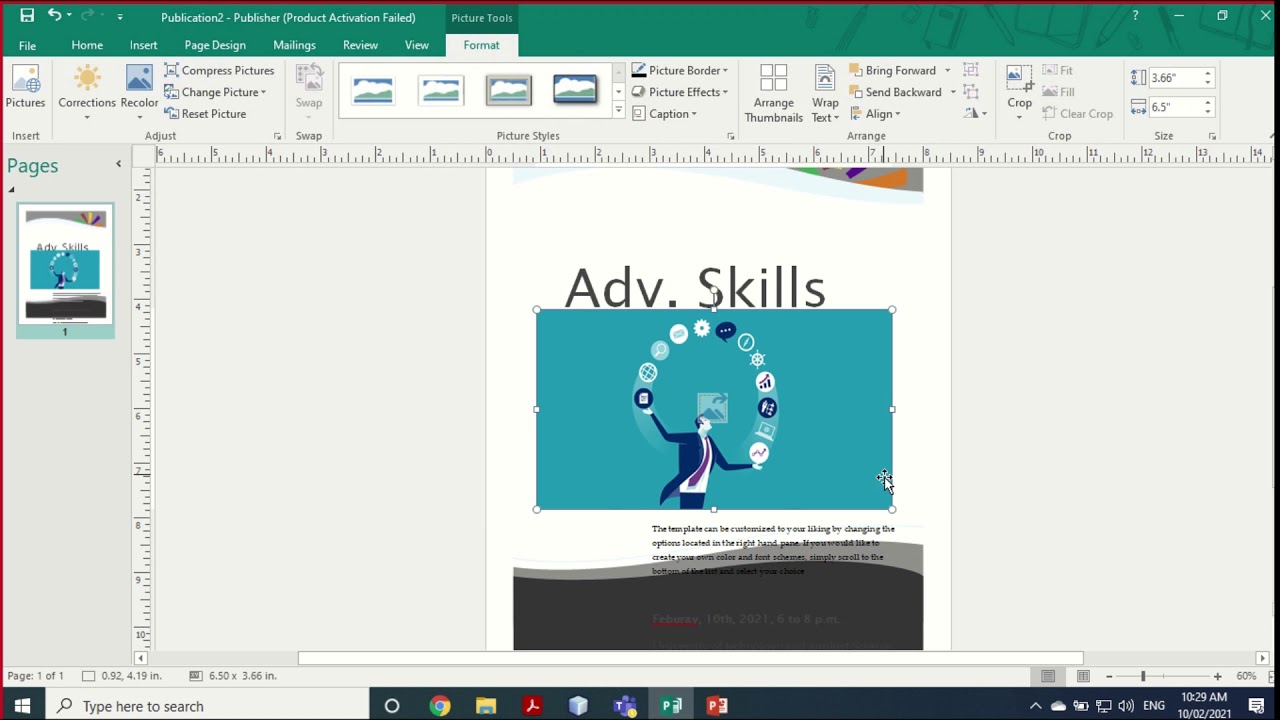The width and height of the screenshot is (1280, 720).
Task: Click the zoom slider handle
Action: pyautogui.click(x=1143, y=676)
